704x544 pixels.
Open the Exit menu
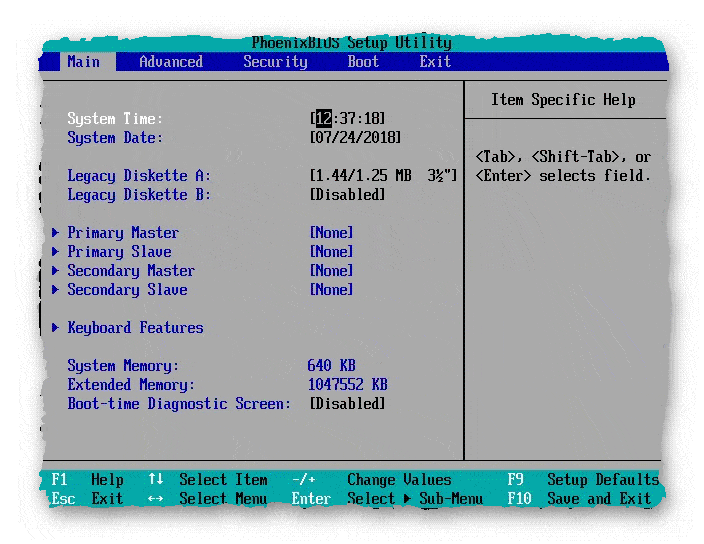click(436, 61)
